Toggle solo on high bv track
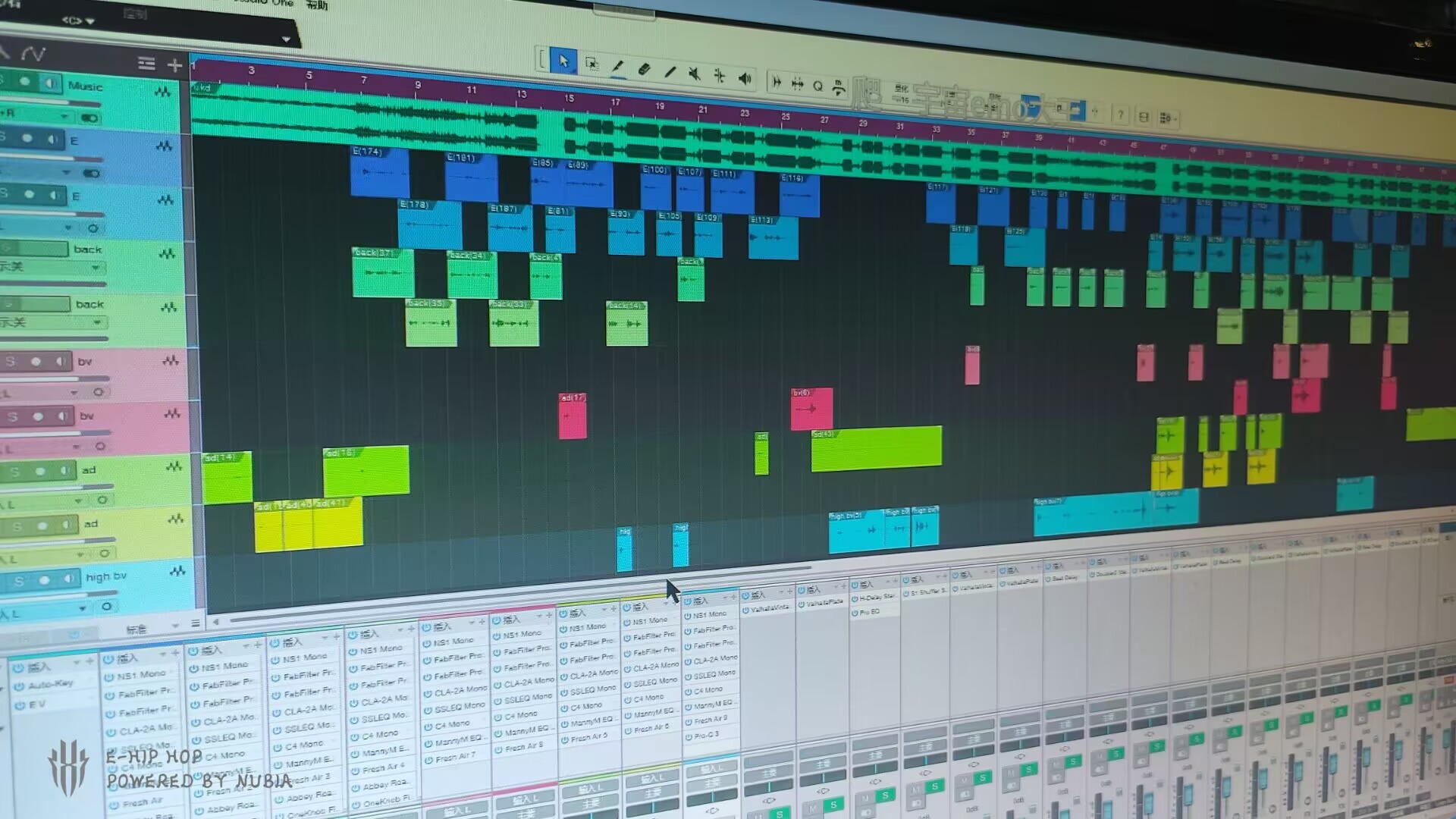This screenshot has height=819, width=1456. pyautogui.click(x=19, y=582)
